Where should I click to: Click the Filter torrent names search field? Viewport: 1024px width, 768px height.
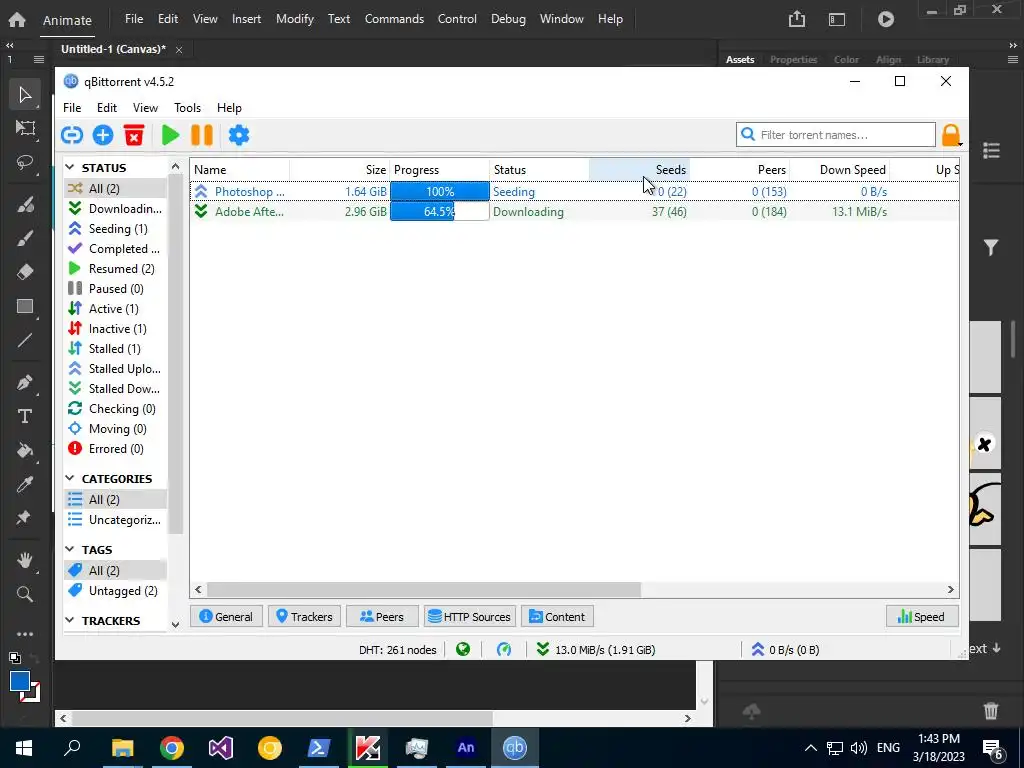pos(835,135)
